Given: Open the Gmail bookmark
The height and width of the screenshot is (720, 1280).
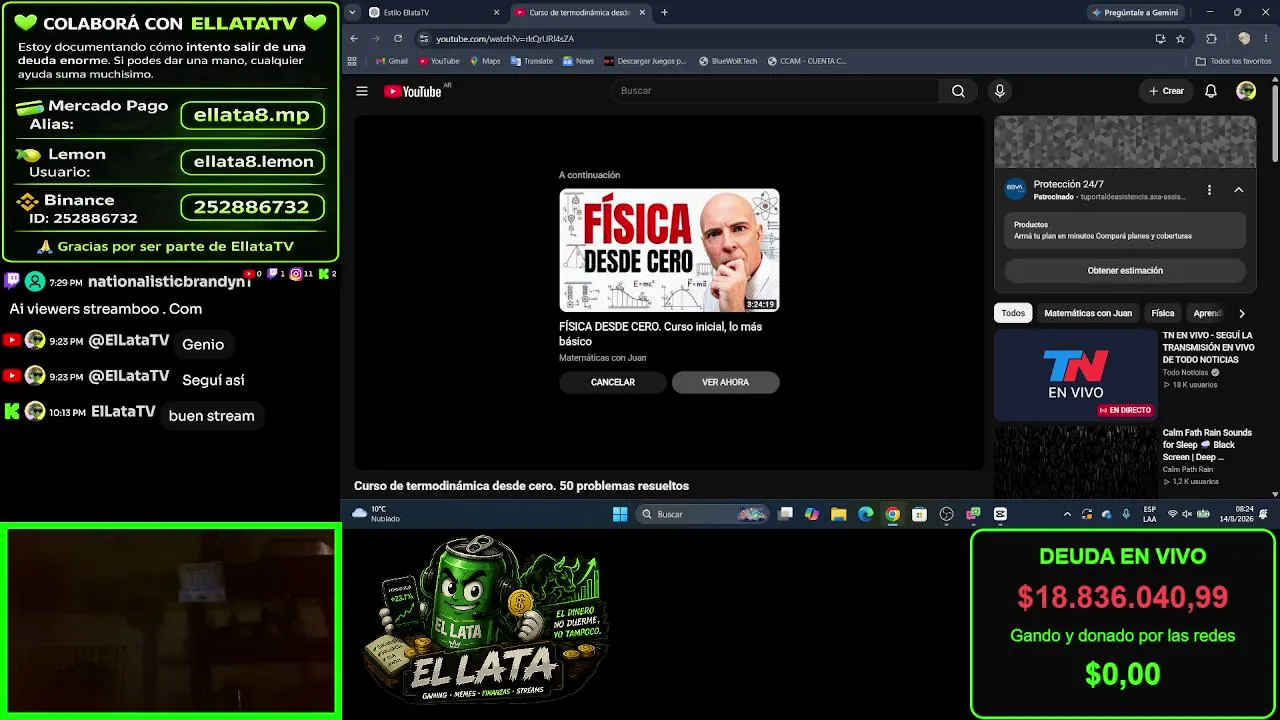Looking at the screenshot, I should pyautogui.click(x=391, y=61).
